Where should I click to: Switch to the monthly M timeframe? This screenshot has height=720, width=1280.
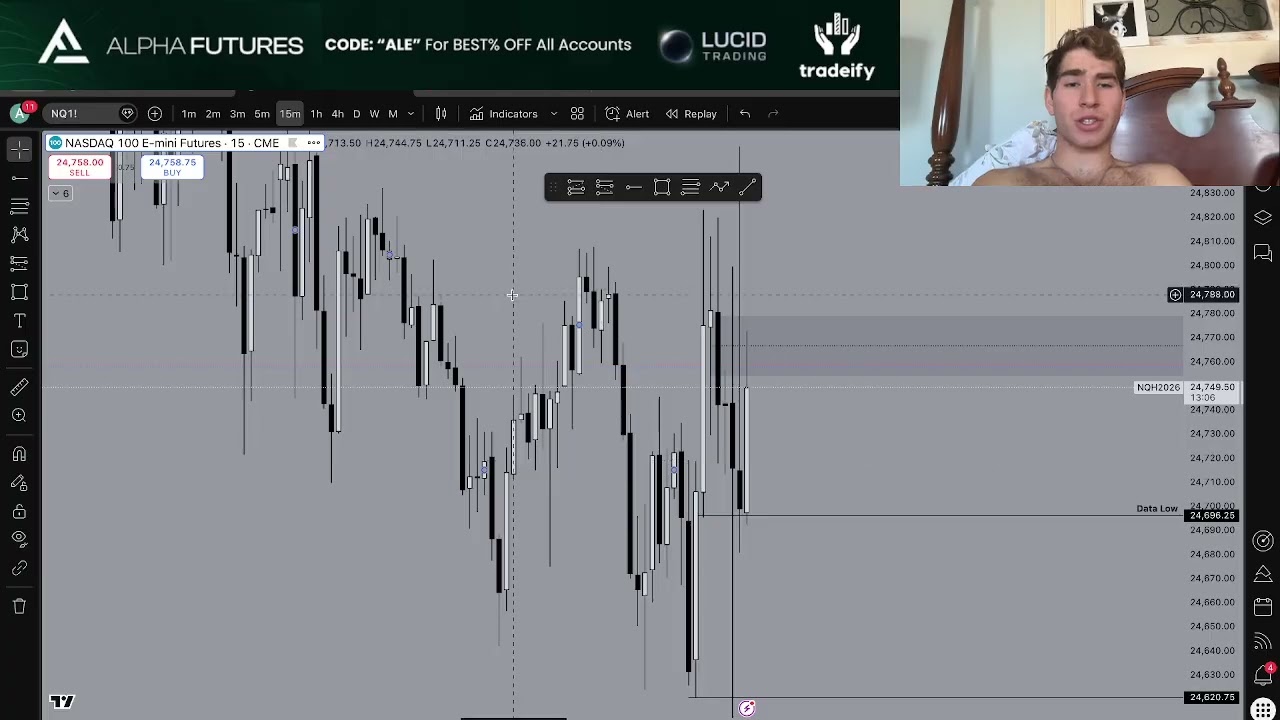(x=393, y=114)
